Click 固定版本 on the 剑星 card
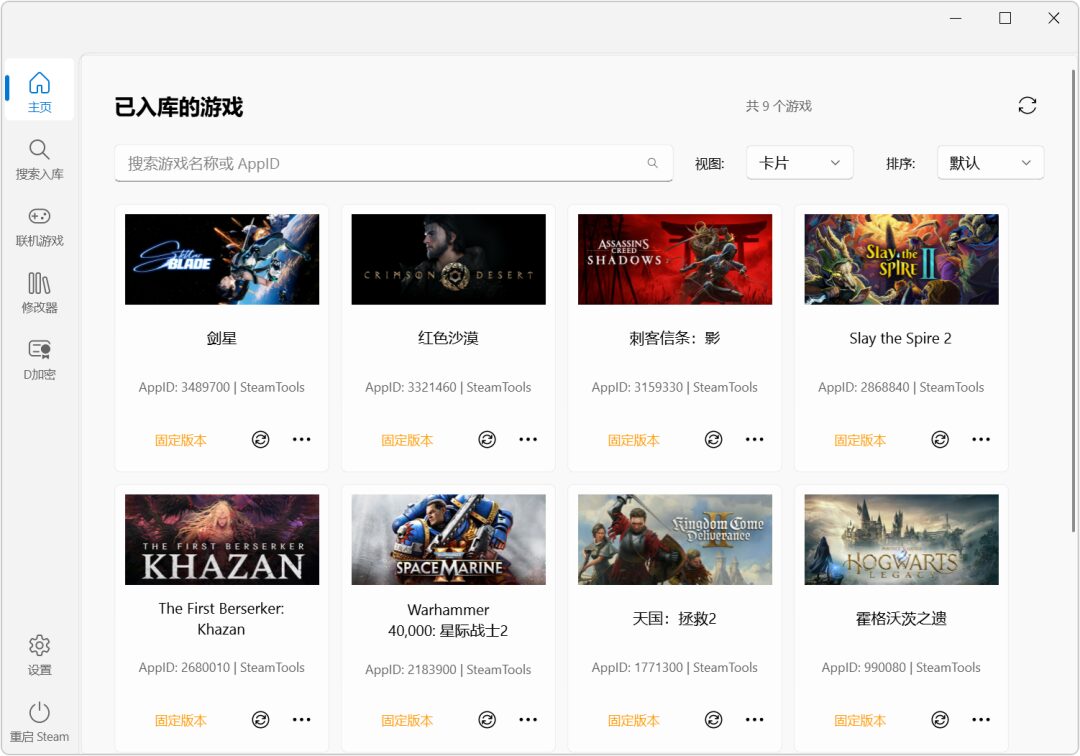 pyautogui.click(x=180, y=440)
